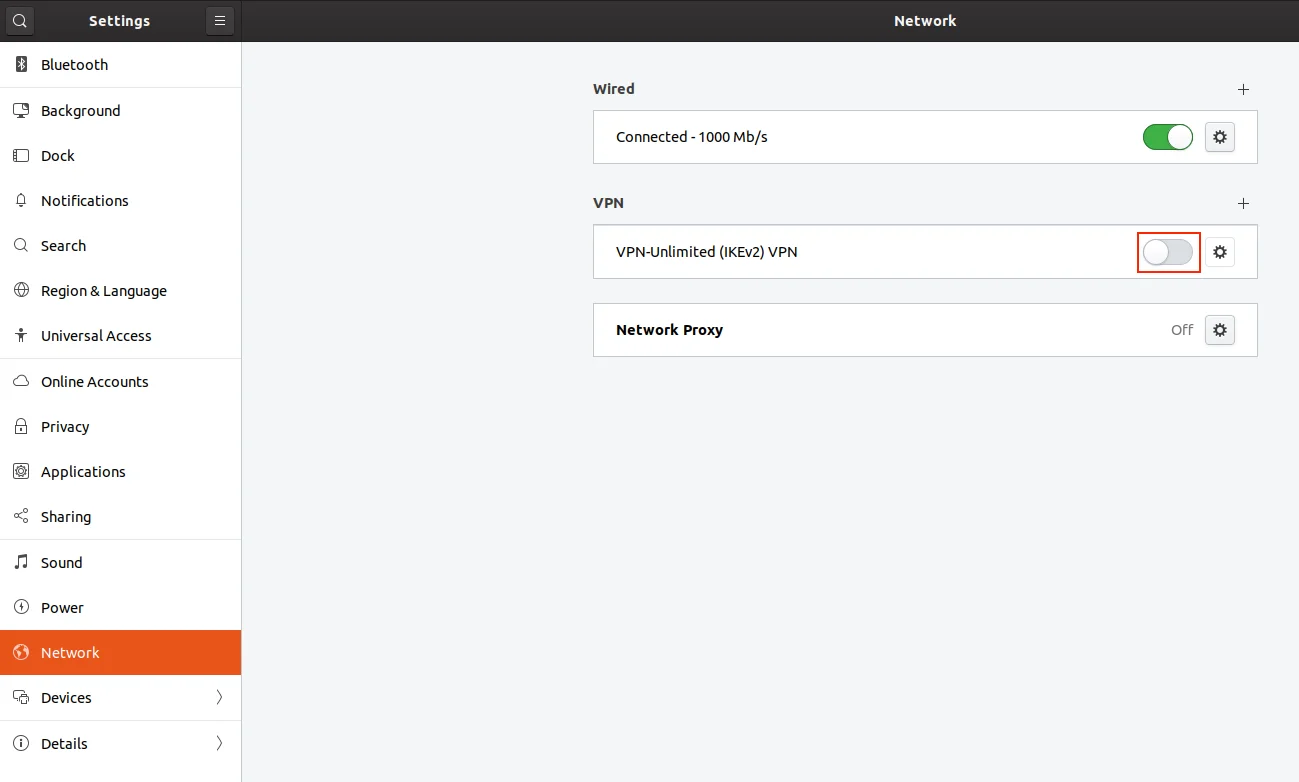Expand the Devices submenu chevron
The width and height of the screenshot is (1299, 782).
click(219, 698)
